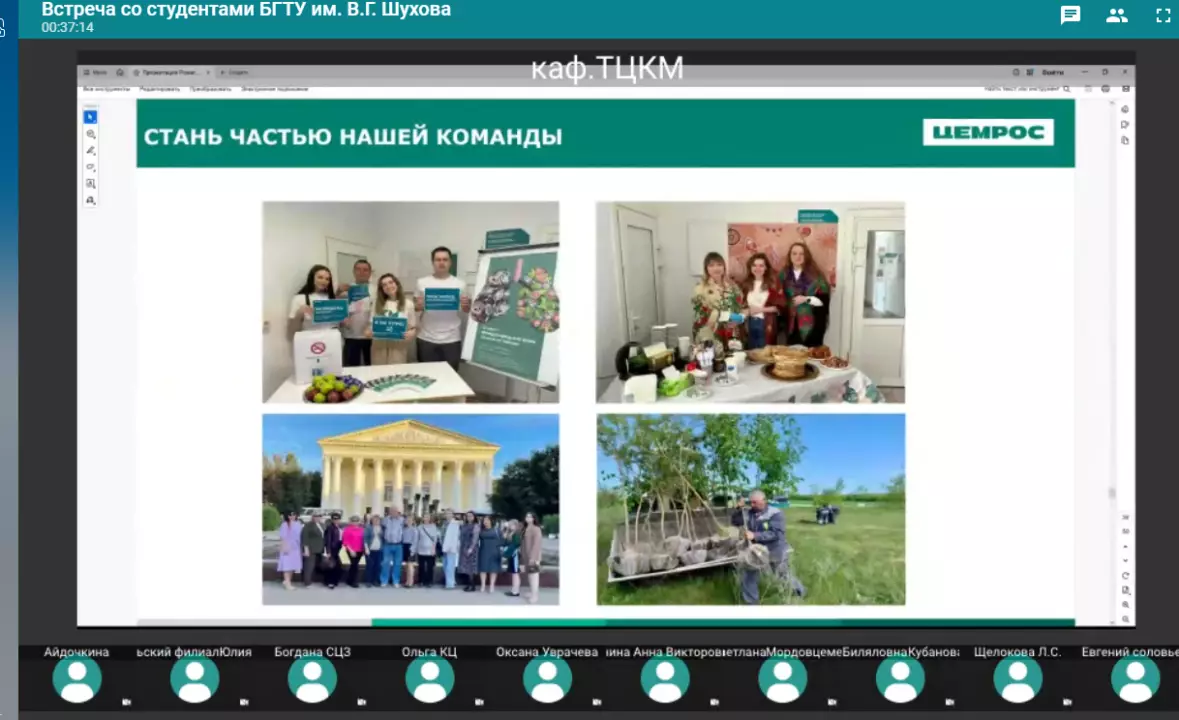Open the Преобразовать menu
Screen dimensions: 1179x720
tap(211, 89)
